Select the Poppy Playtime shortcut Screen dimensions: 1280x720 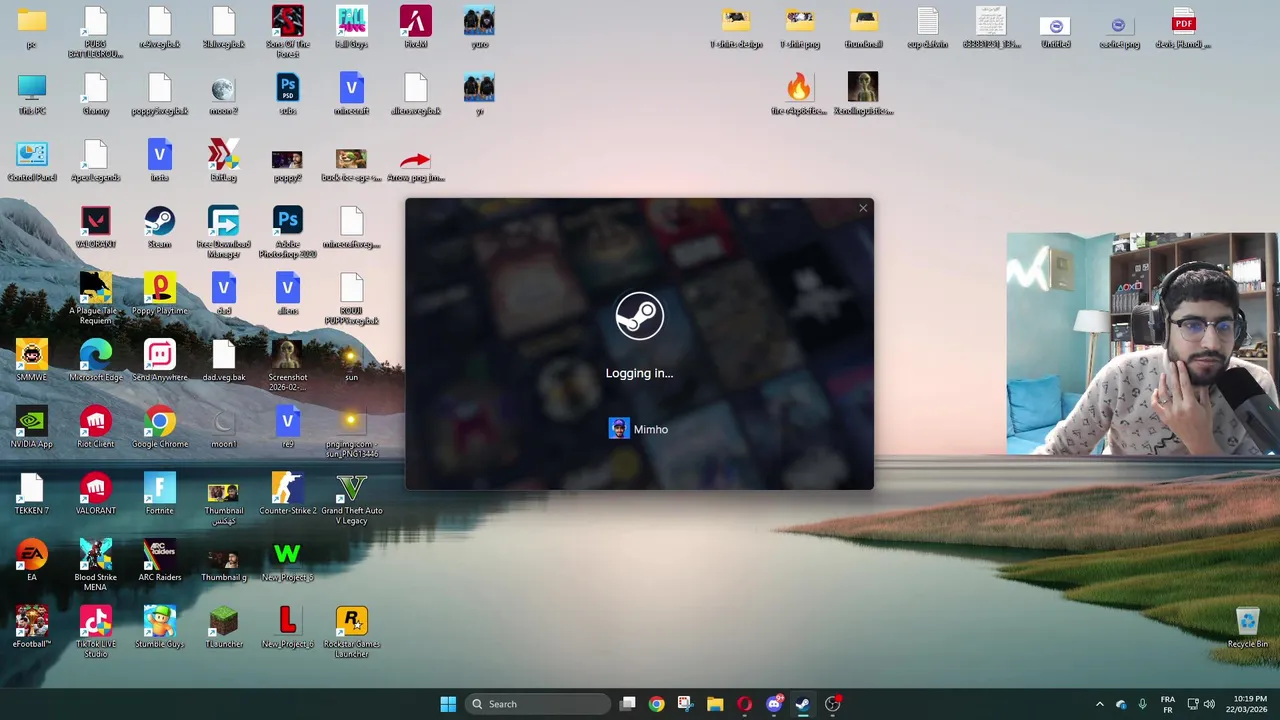[x=159, y=293]
